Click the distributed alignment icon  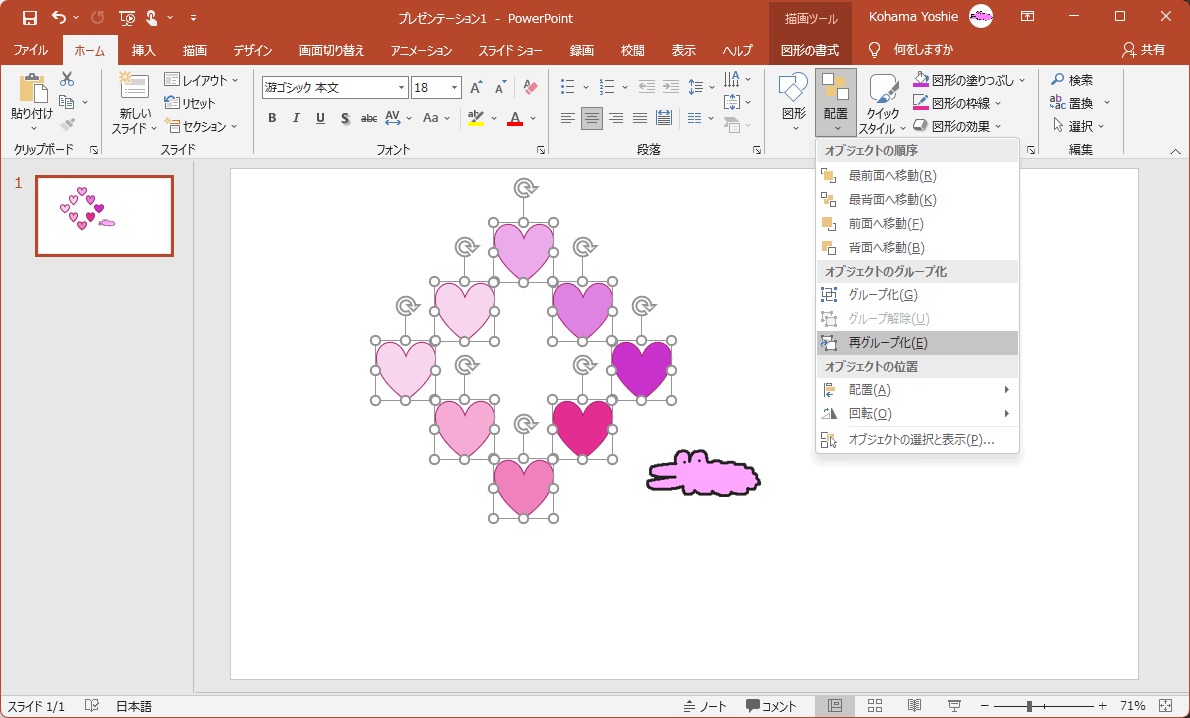(664, 118)
